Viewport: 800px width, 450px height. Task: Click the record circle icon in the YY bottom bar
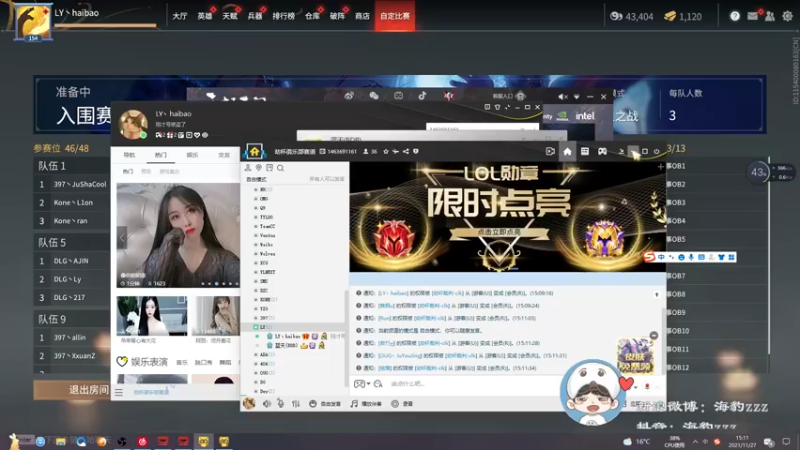pyautogui.click(x=395, y=404)
